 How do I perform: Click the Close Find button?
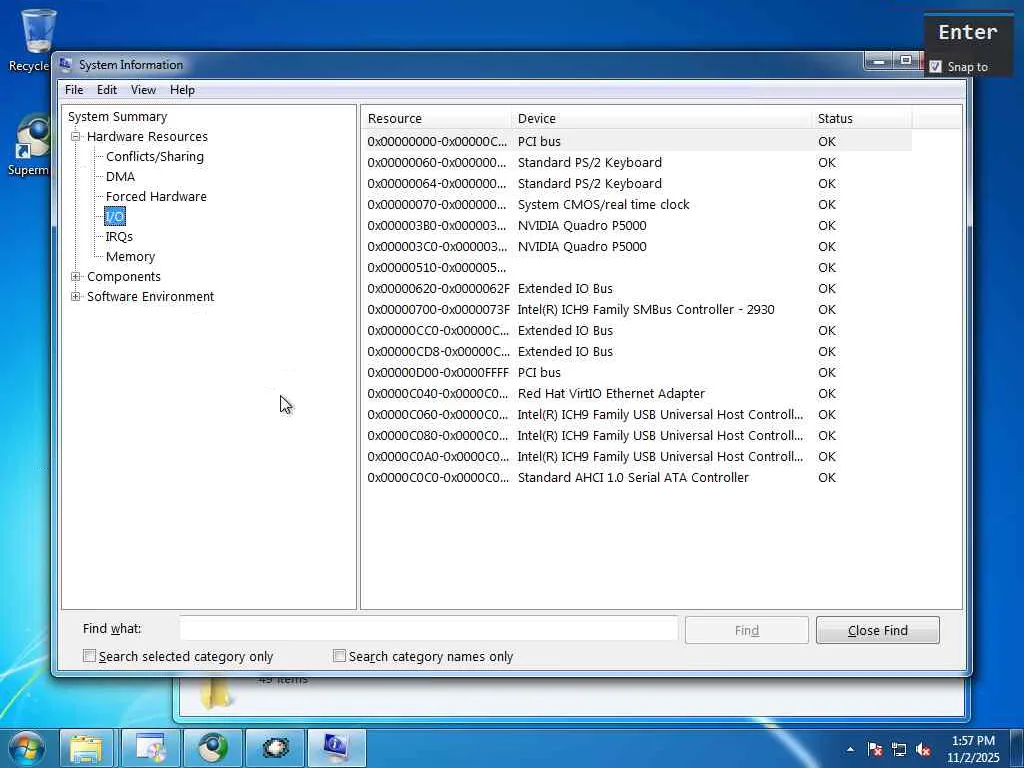pos(877,630)
